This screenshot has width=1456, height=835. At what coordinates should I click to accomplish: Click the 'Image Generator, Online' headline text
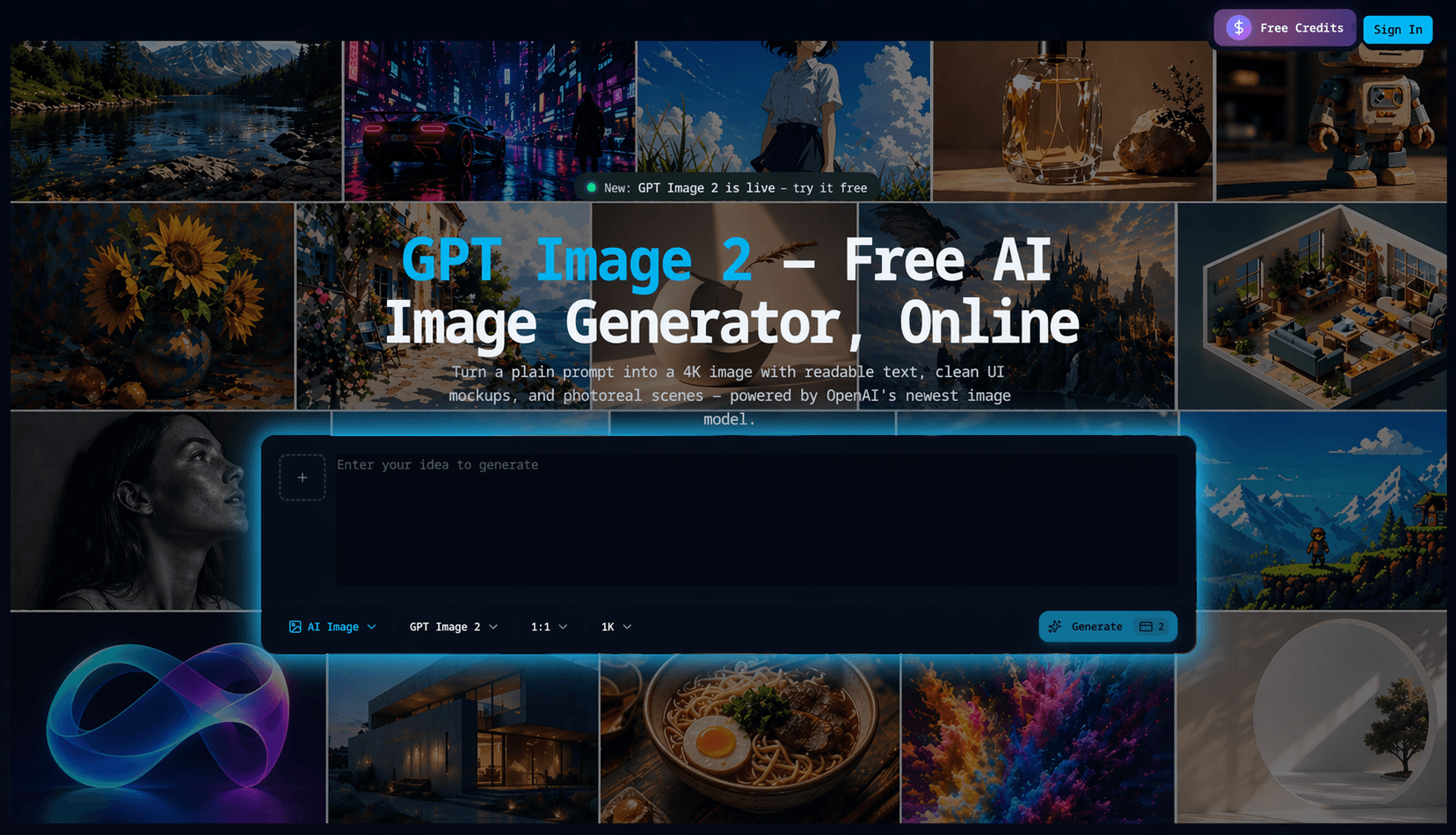coord(732,323)
